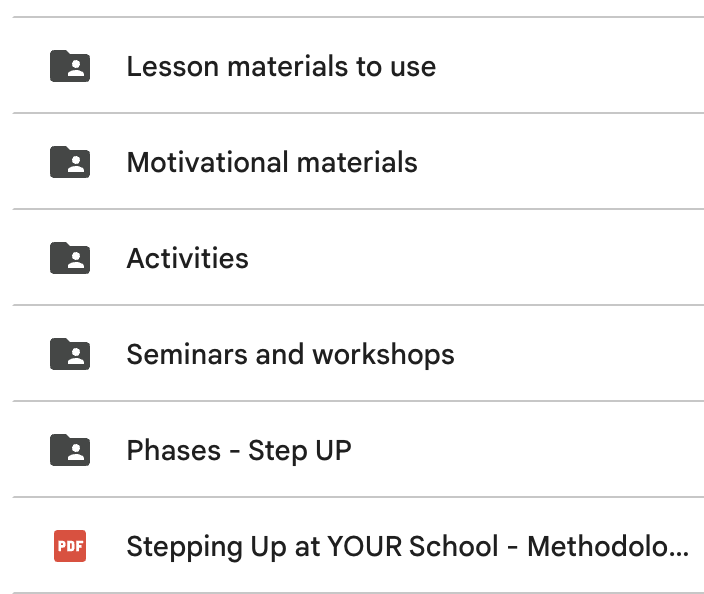Select the Activities shared folder icon

[70, 258]
